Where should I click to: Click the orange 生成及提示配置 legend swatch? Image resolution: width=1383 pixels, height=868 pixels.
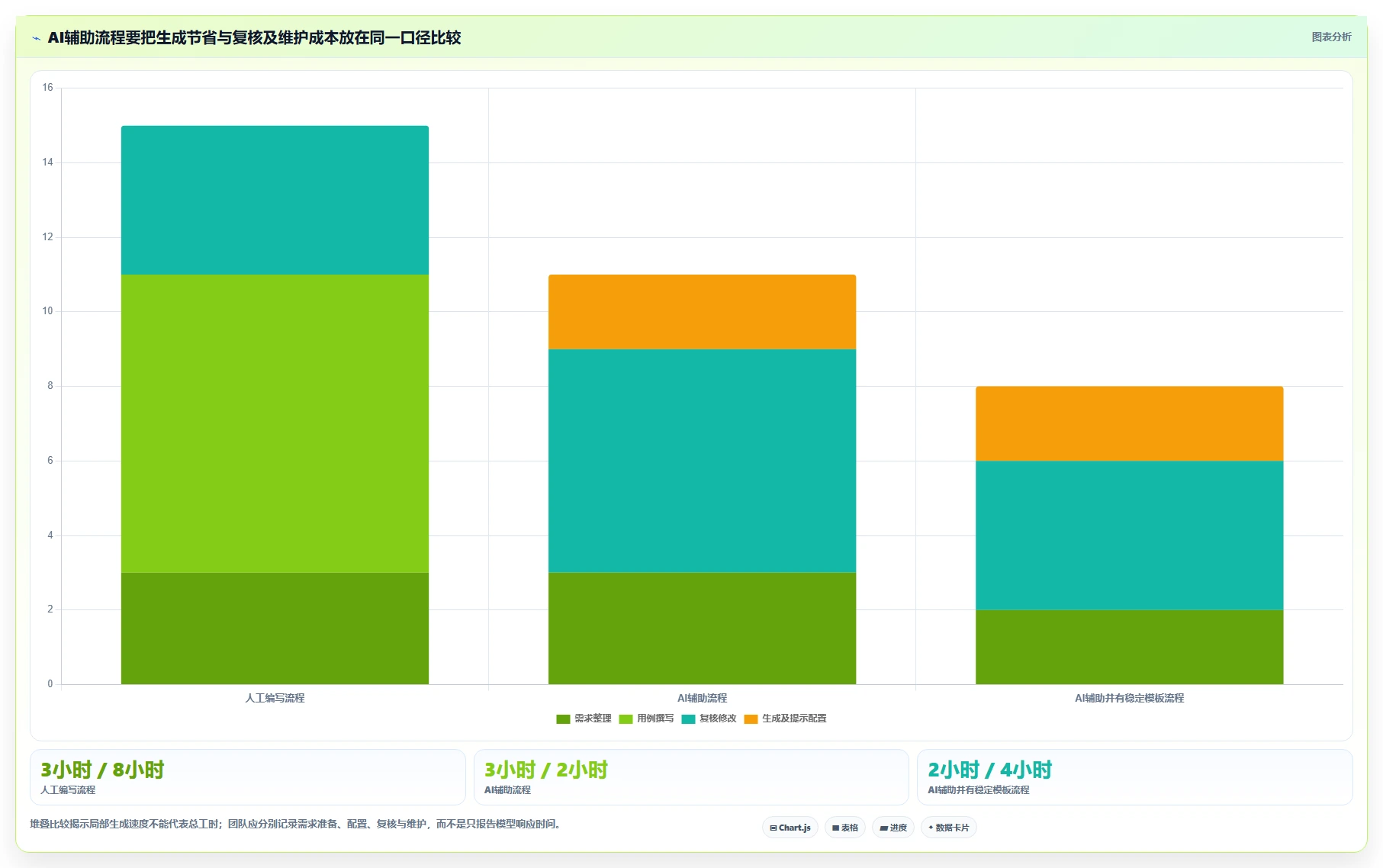coord(751,719)
